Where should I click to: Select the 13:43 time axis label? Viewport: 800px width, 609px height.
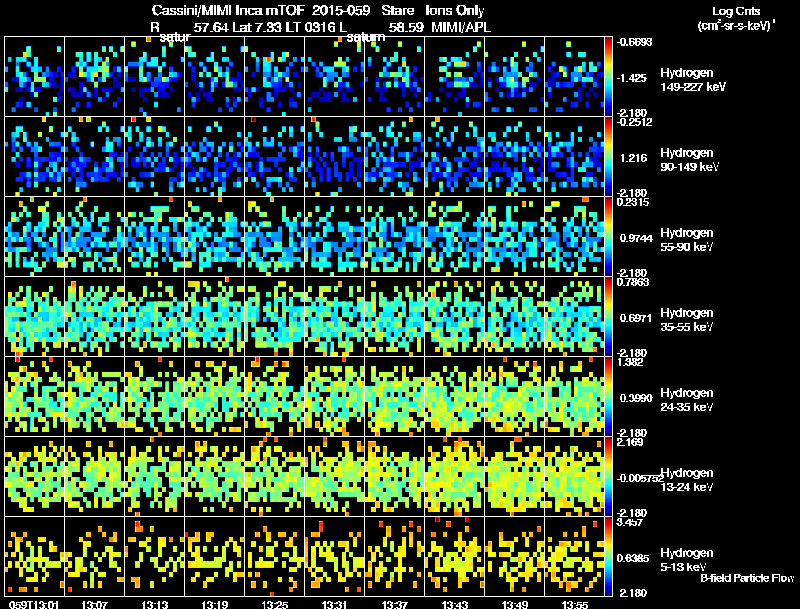(x=455, y=604)
